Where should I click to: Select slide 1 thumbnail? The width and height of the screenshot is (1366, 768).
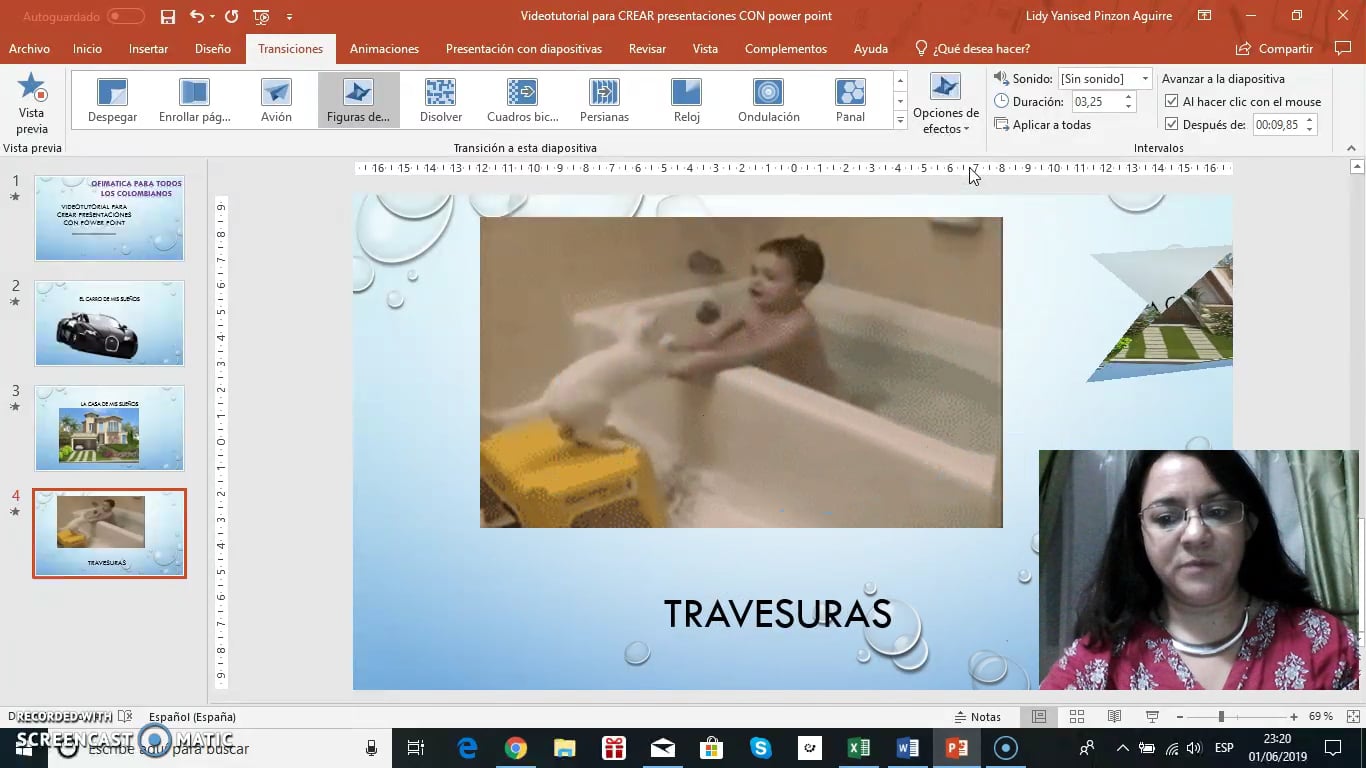click(x=110, y=218)
